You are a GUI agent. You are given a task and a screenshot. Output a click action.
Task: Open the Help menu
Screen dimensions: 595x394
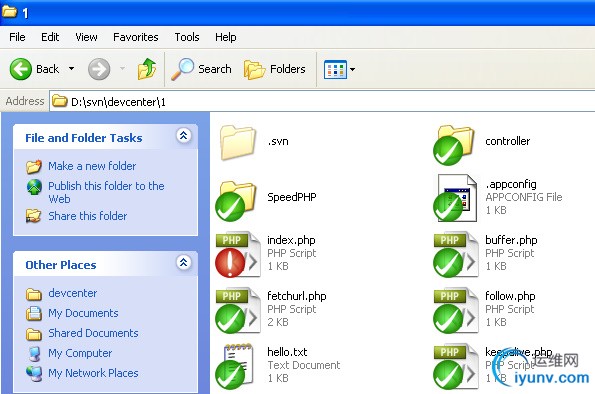(x=225, y=37)
